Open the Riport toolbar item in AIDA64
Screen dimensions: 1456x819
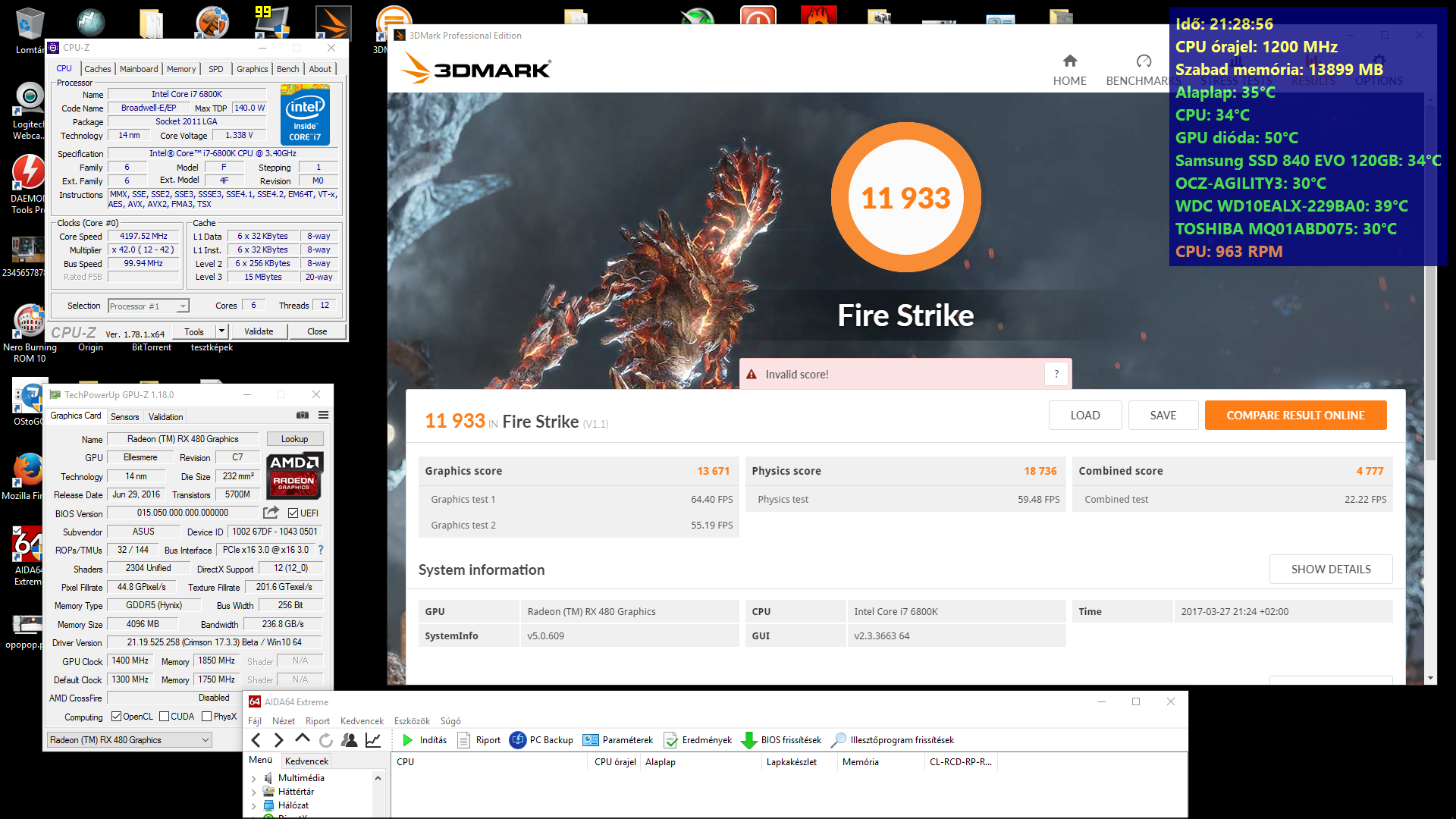point(479,740)
